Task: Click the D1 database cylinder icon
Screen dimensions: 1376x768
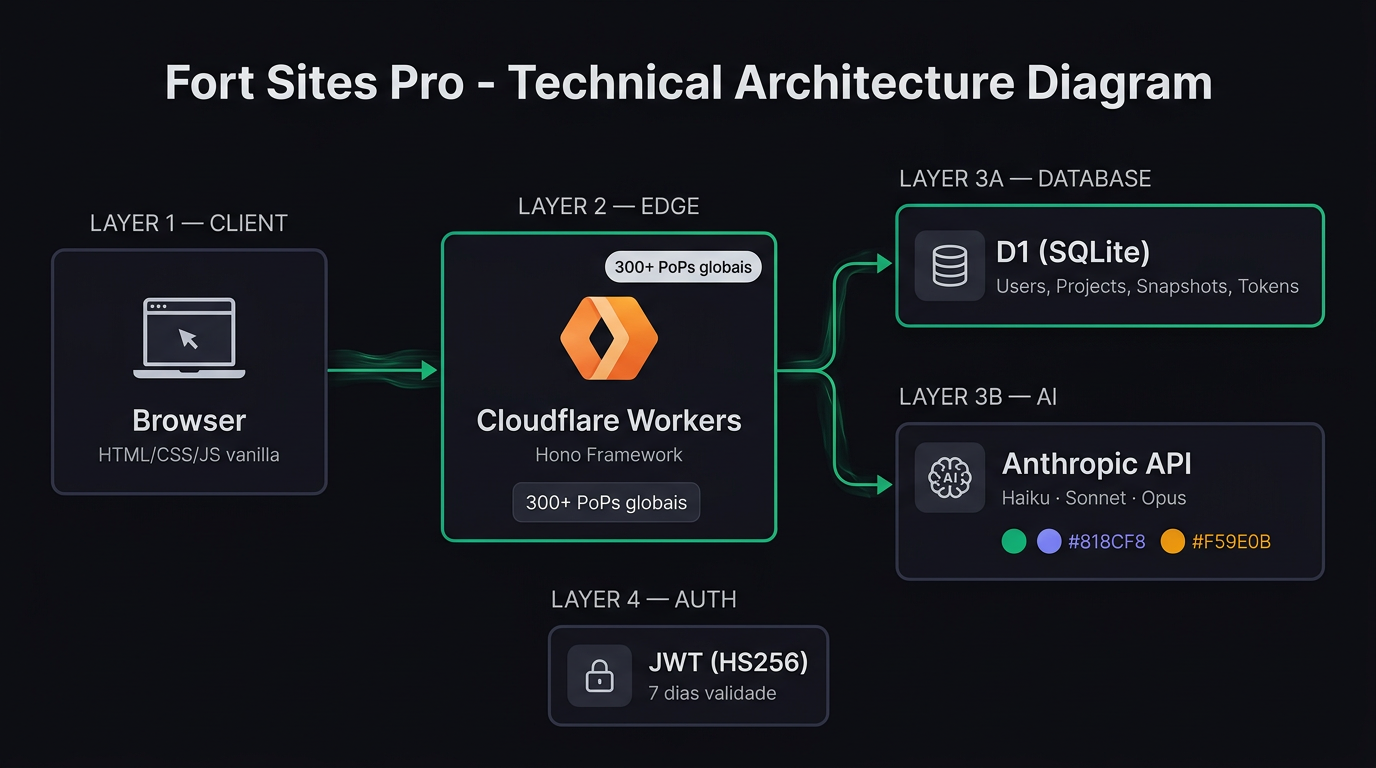Action: pos(950,266)
